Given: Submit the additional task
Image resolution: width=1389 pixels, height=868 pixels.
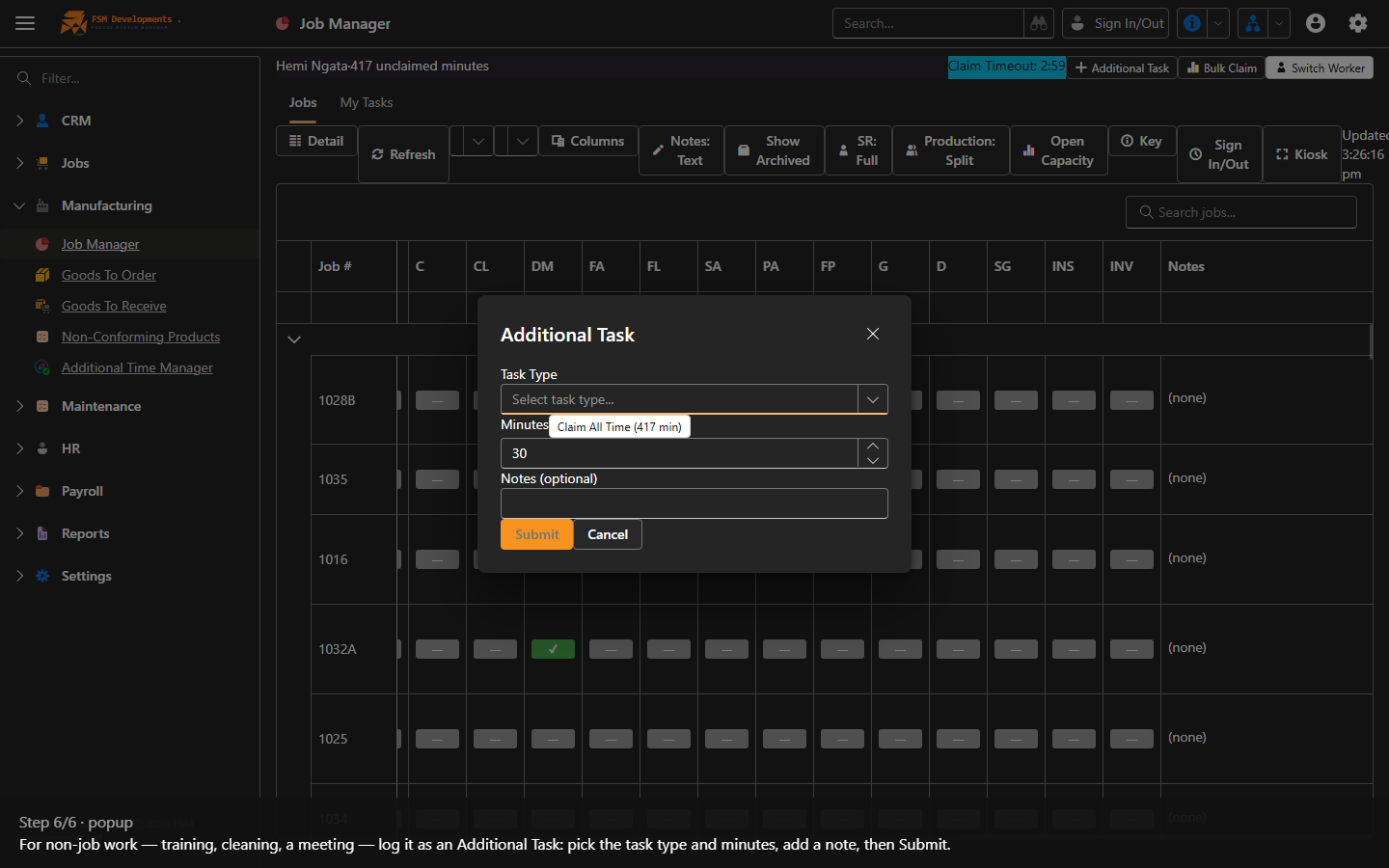Looking at the screenshot, I should tap(536, 534).
